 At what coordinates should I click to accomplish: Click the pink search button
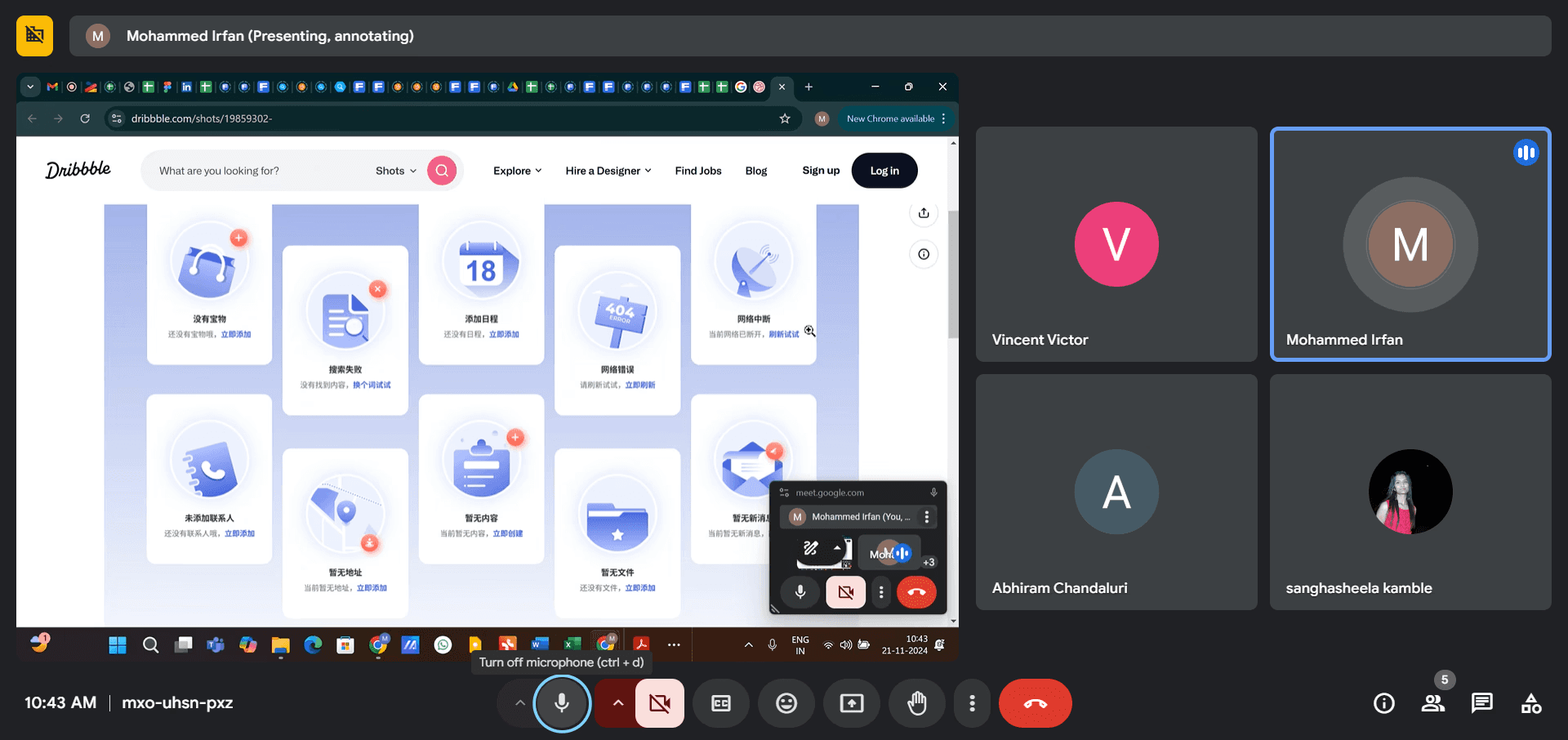[x=442, y=170]
